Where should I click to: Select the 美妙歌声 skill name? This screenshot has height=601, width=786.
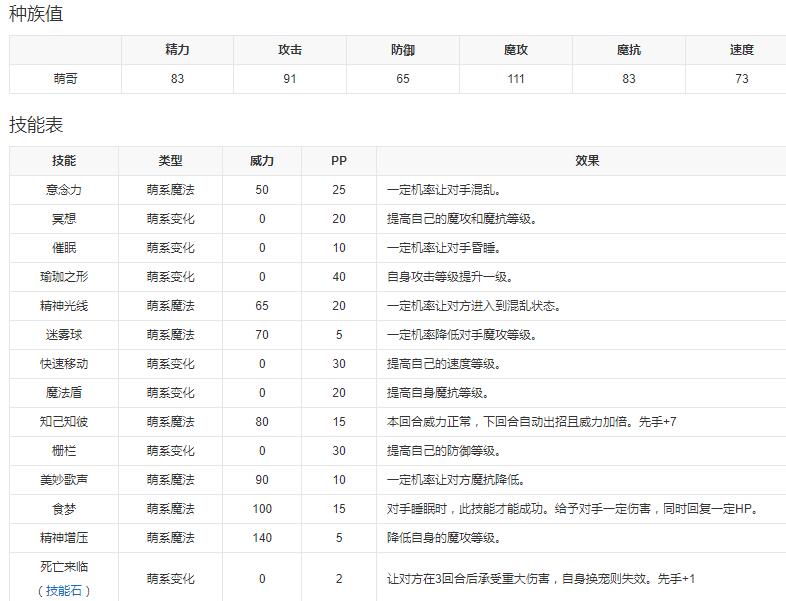pos(65,479)
